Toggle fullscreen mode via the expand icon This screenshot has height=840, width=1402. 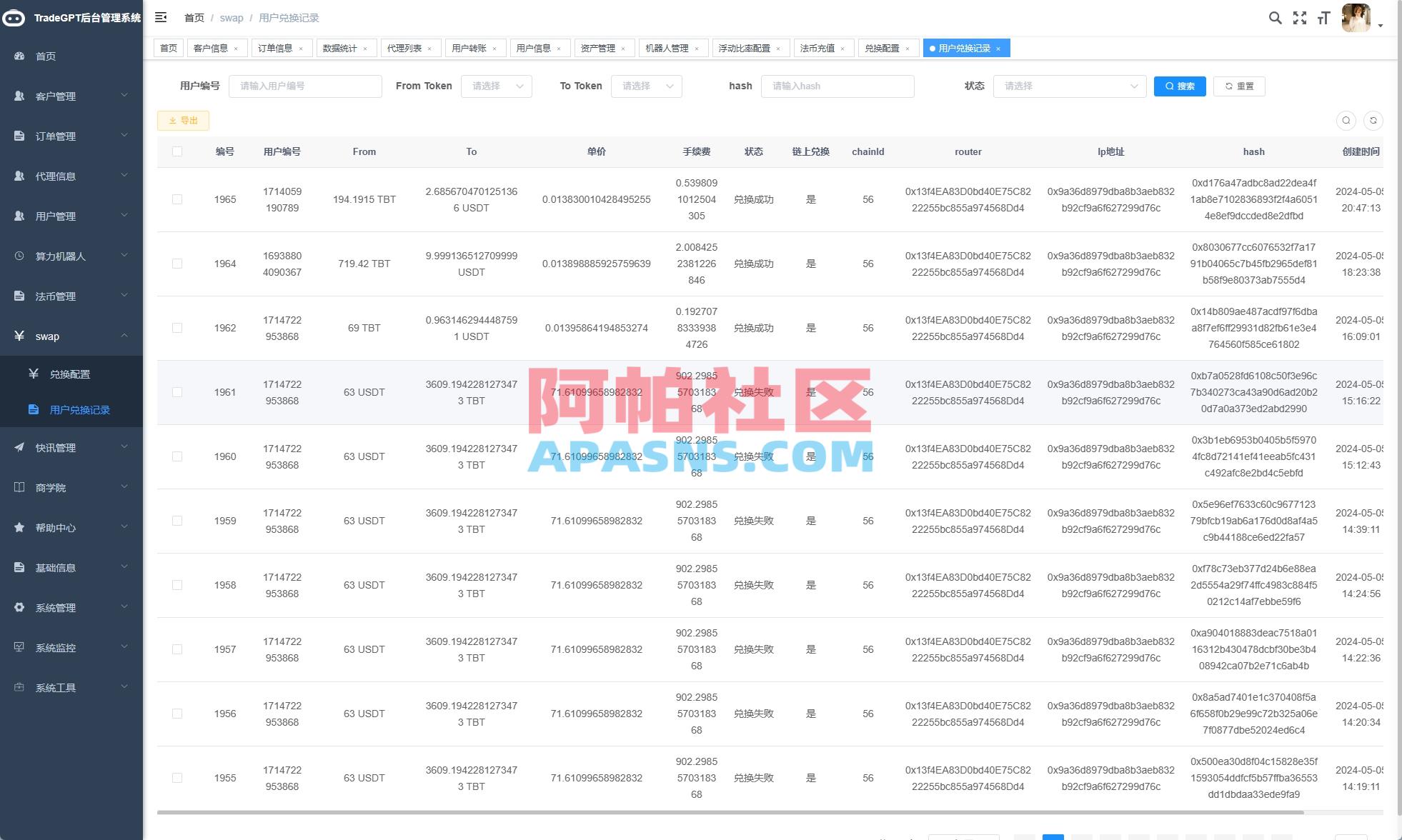click(1298, 18)
